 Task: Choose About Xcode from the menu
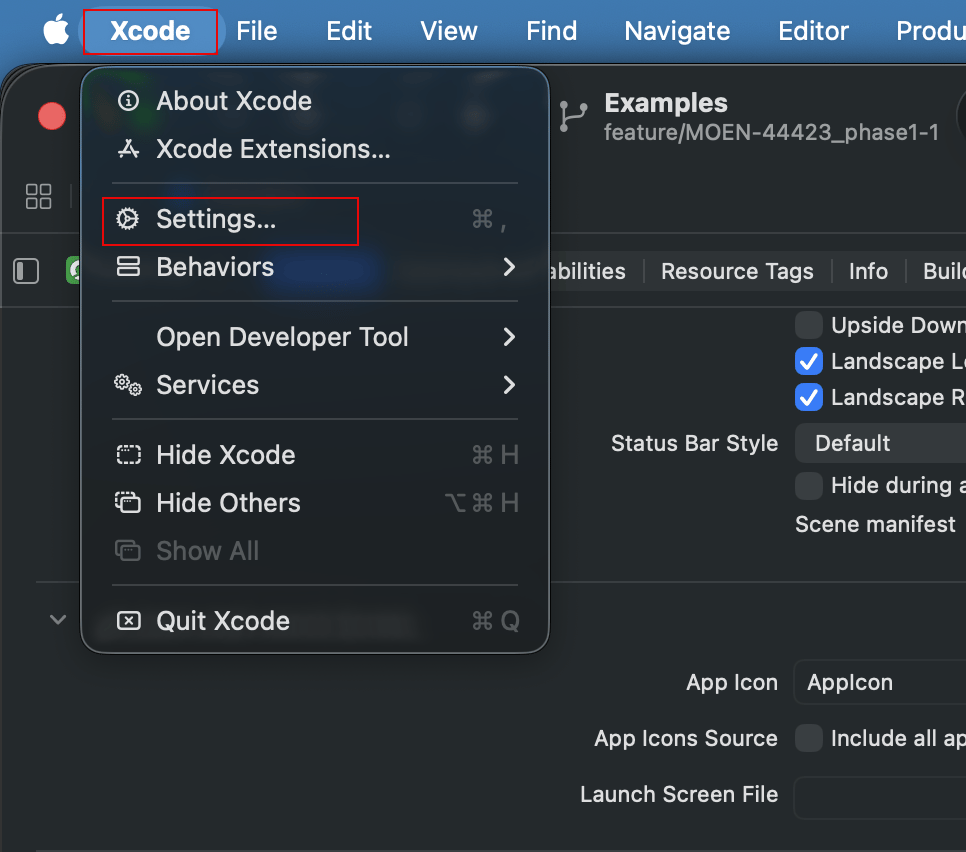[315, 101]
